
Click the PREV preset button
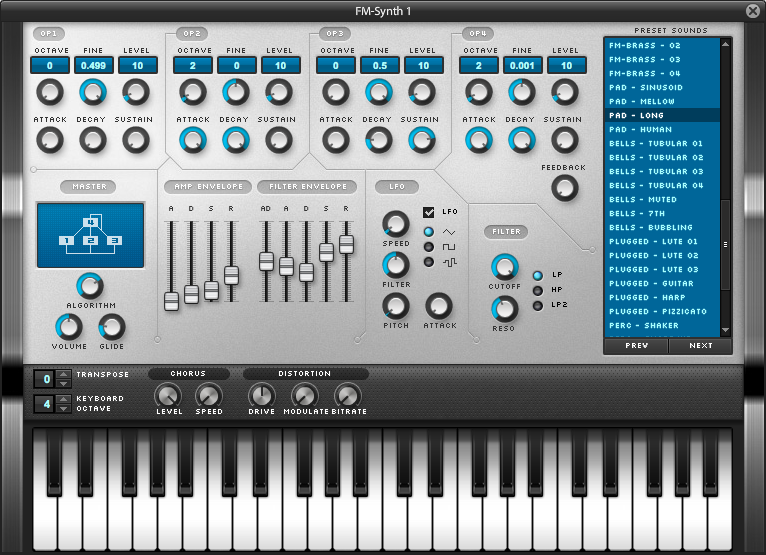[636, 345]
